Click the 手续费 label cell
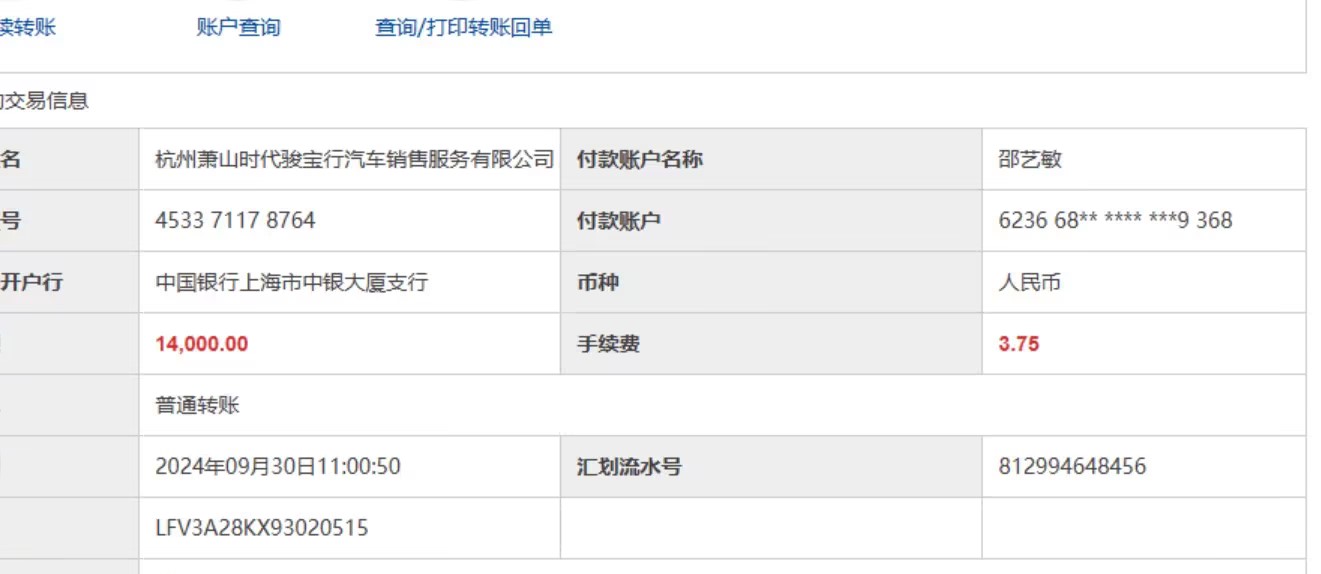Image resolution: width=1321 pixels, height=574 pixels. pyautogui.click(x=771, y=344)
